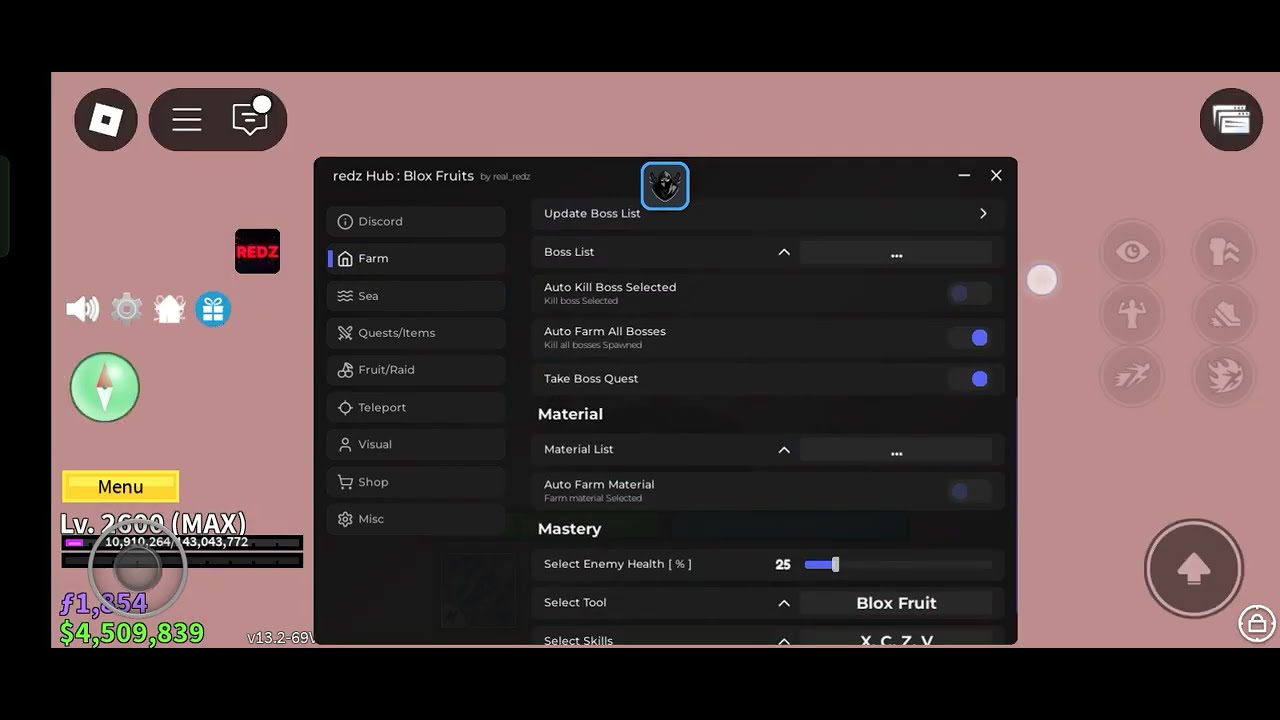
Task: Open the Quests/Items tab
Action: pos(416,333)
